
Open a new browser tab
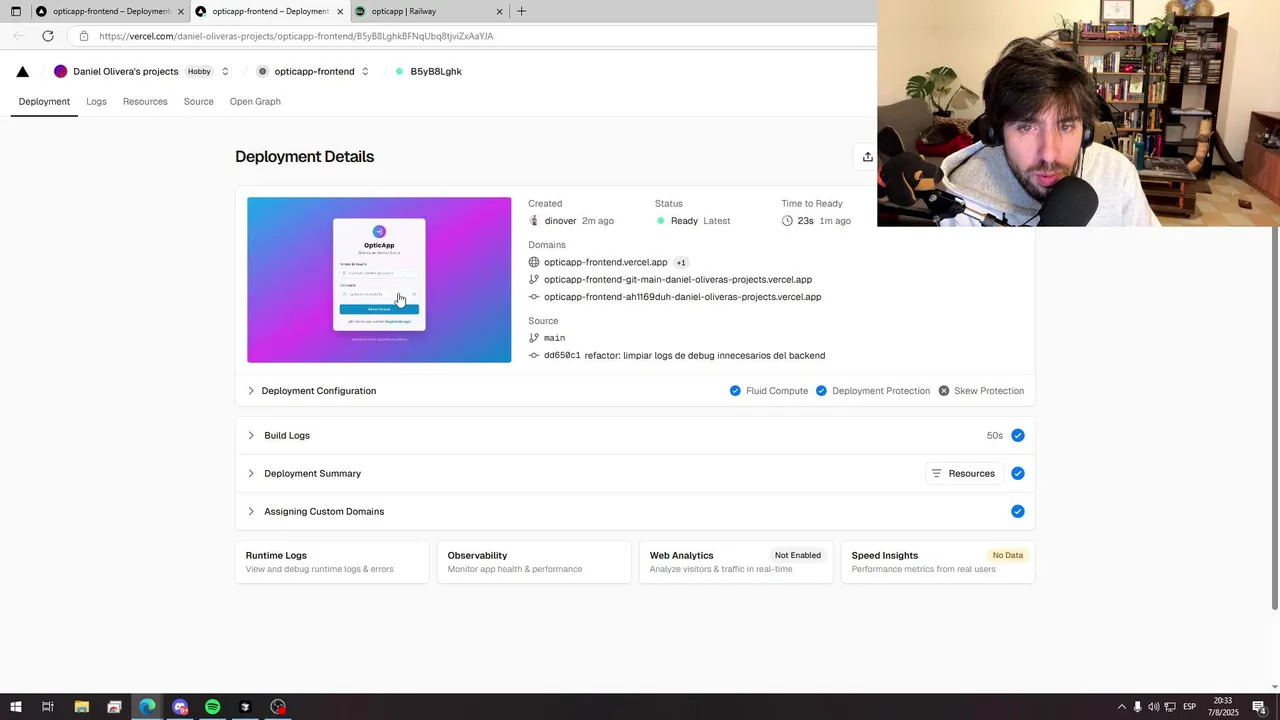(x=521, y=11)
